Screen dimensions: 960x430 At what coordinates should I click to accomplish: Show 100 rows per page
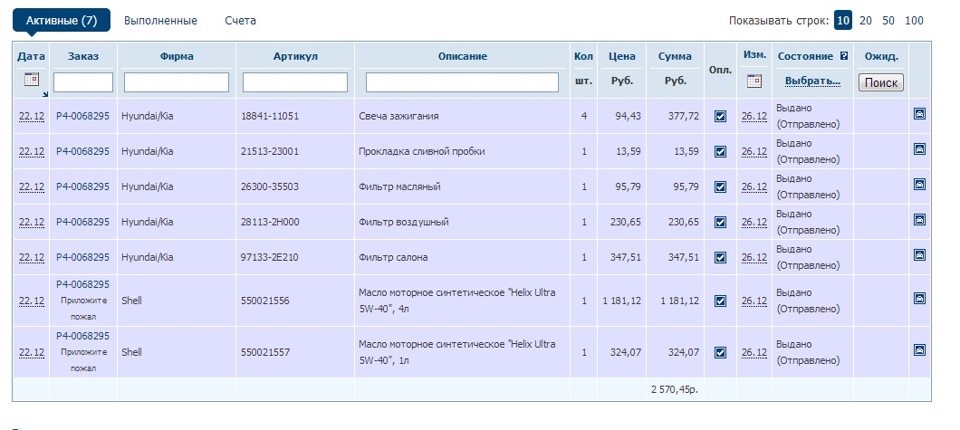tap(914, 20)
